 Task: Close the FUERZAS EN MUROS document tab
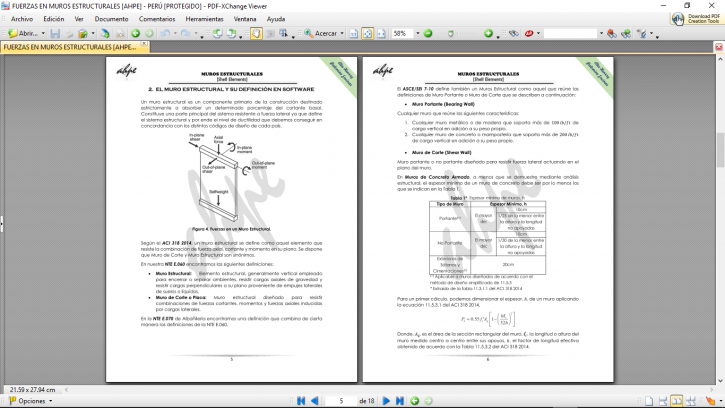pos(146,47)
